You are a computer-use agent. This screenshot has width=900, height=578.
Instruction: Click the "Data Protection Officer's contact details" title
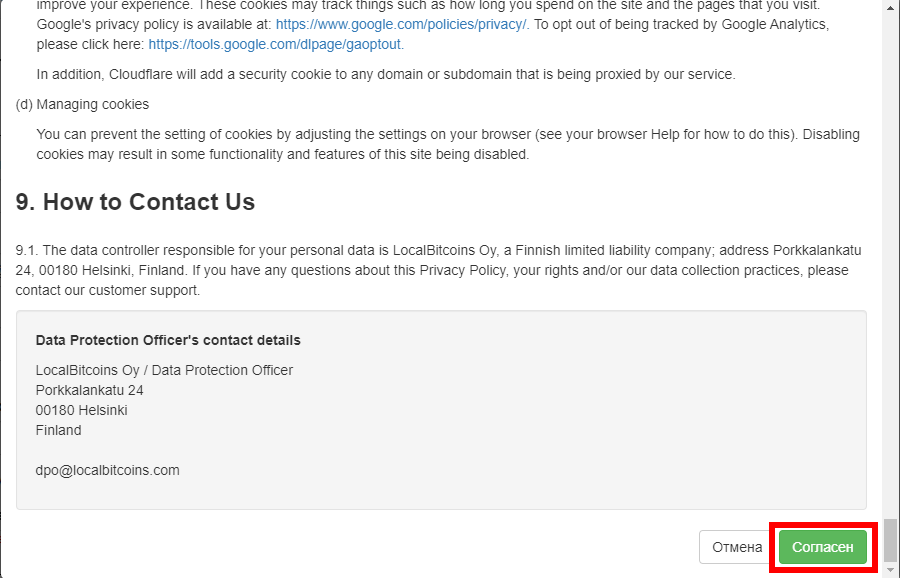click(x=168, y=340)
